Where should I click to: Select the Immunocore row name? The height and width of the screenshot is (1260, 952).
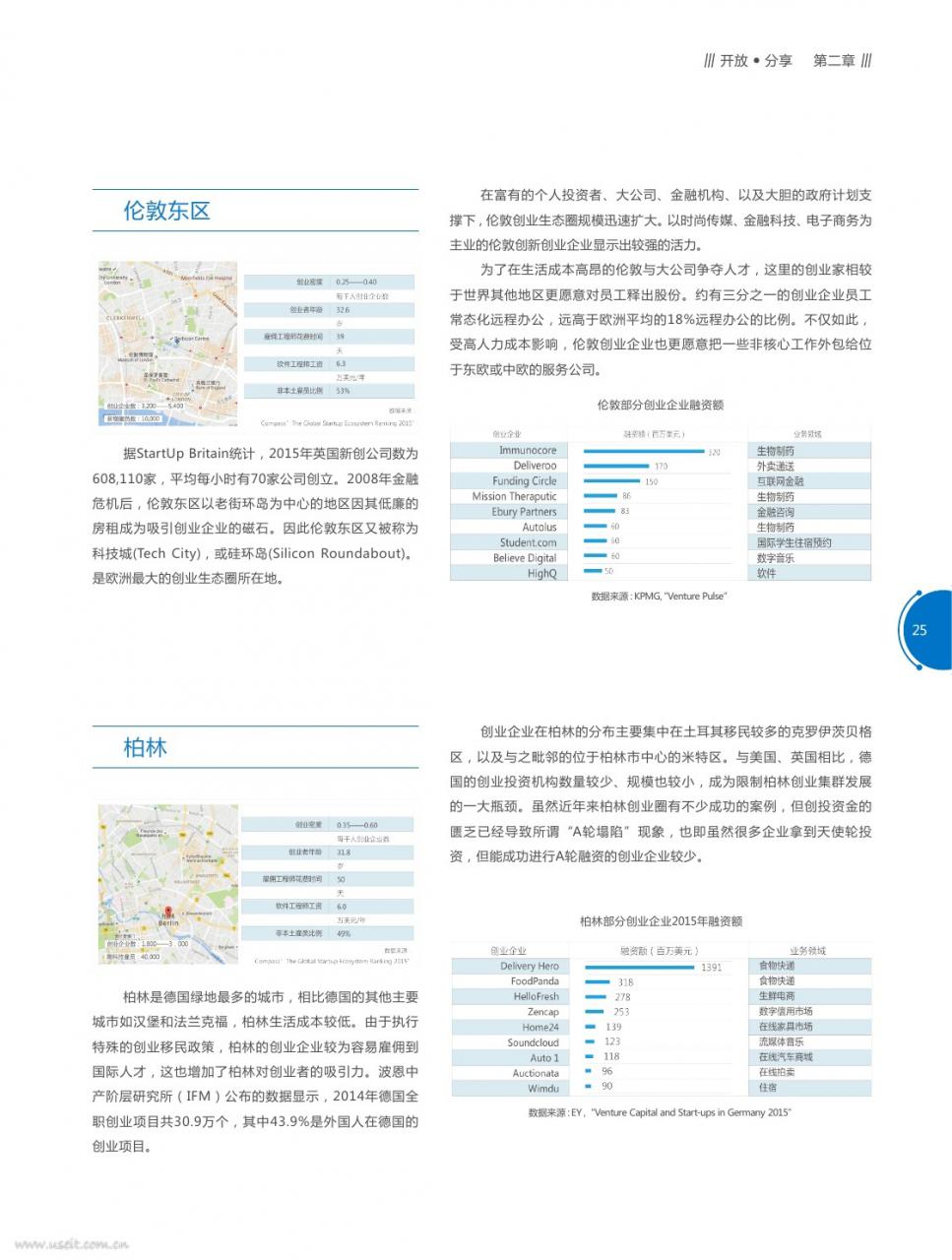coord(528,451)
